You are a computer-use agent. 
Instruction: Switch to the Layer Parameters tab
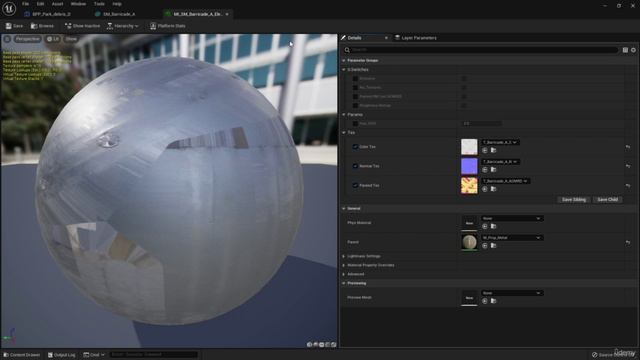pos(416,38)
